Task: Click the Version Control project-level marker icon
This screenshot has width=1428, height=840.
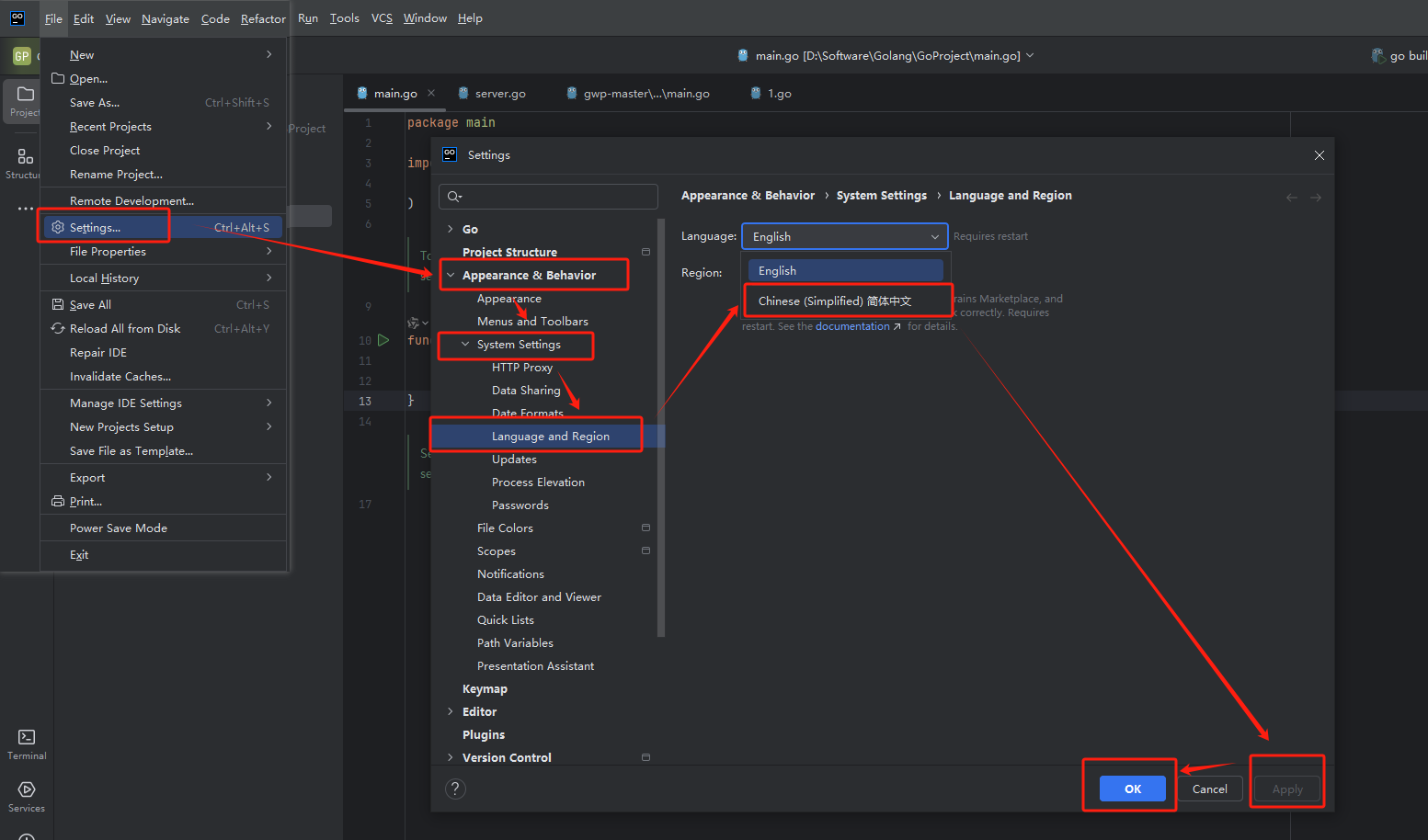Action: coord(645,757)
